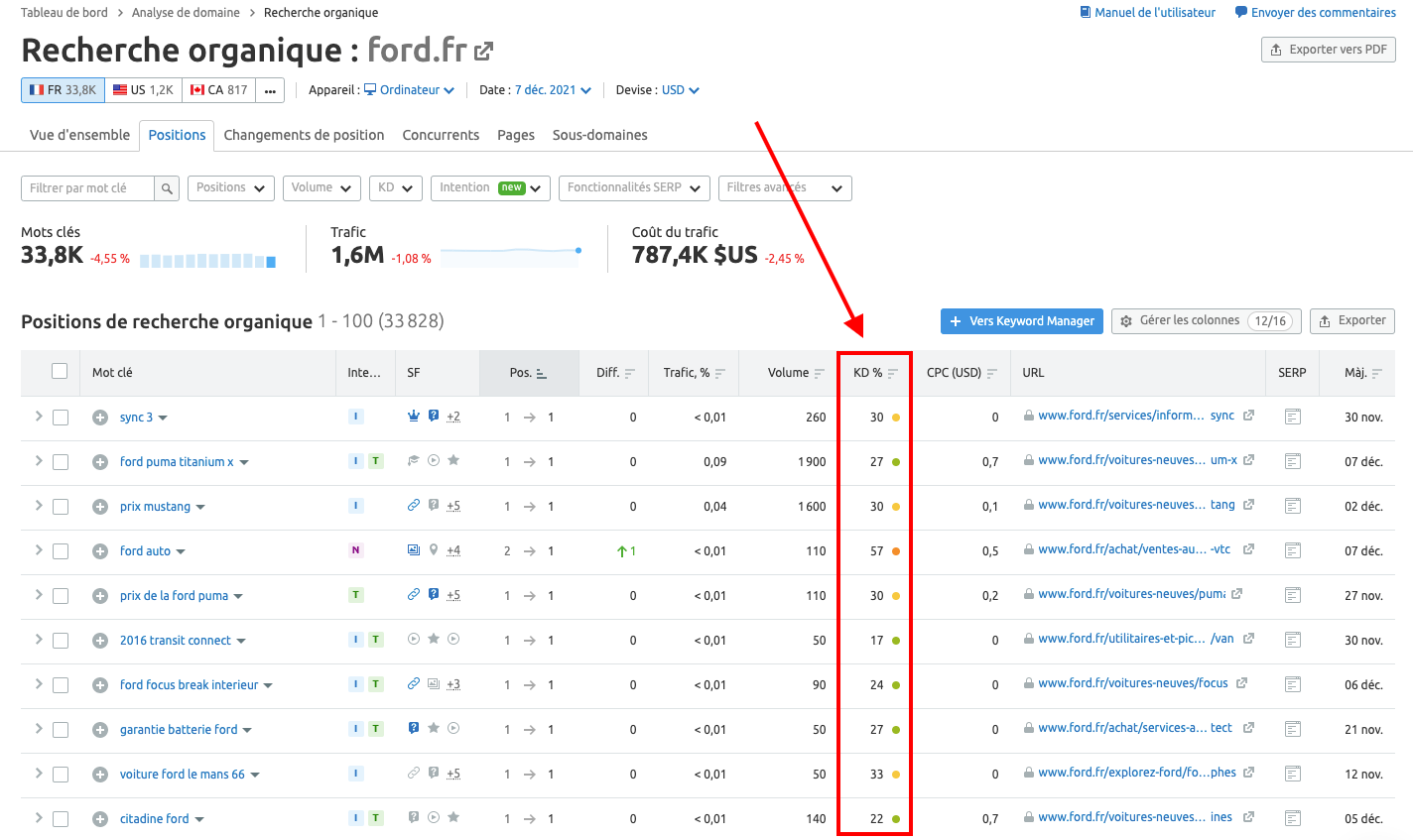
Task: Check the box for 'sync 3' row
Action: pyautogui.click(x=61, y=418)
